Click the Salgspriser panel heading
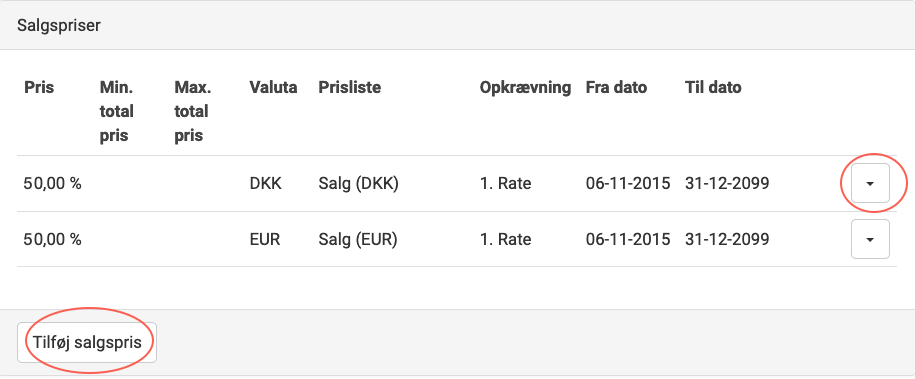The height and width of the screenshot is (379, 915). click(58, 26)
